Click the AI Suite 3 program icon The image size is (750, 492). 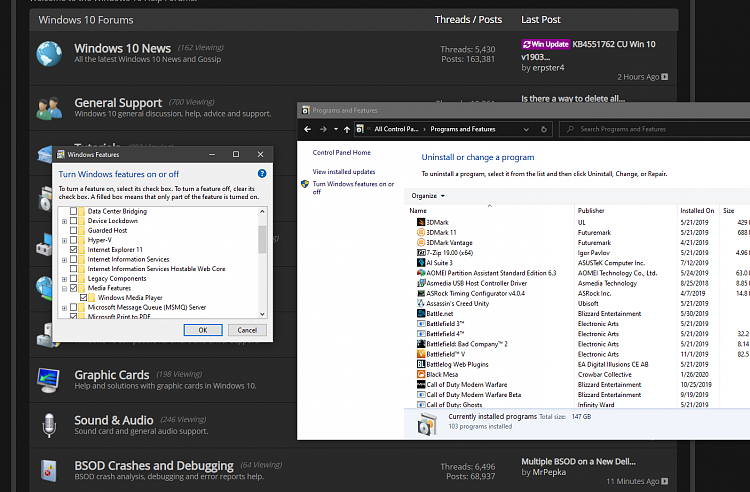(421, 262)
